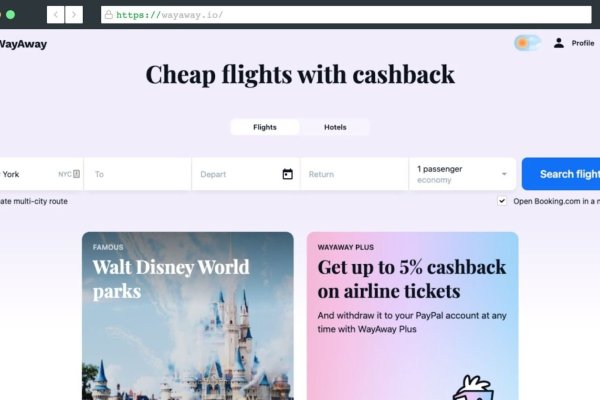Viewport: 600px width, 400px height.
Task: Switch to the Hotels tab
Action: pos(335,127)
